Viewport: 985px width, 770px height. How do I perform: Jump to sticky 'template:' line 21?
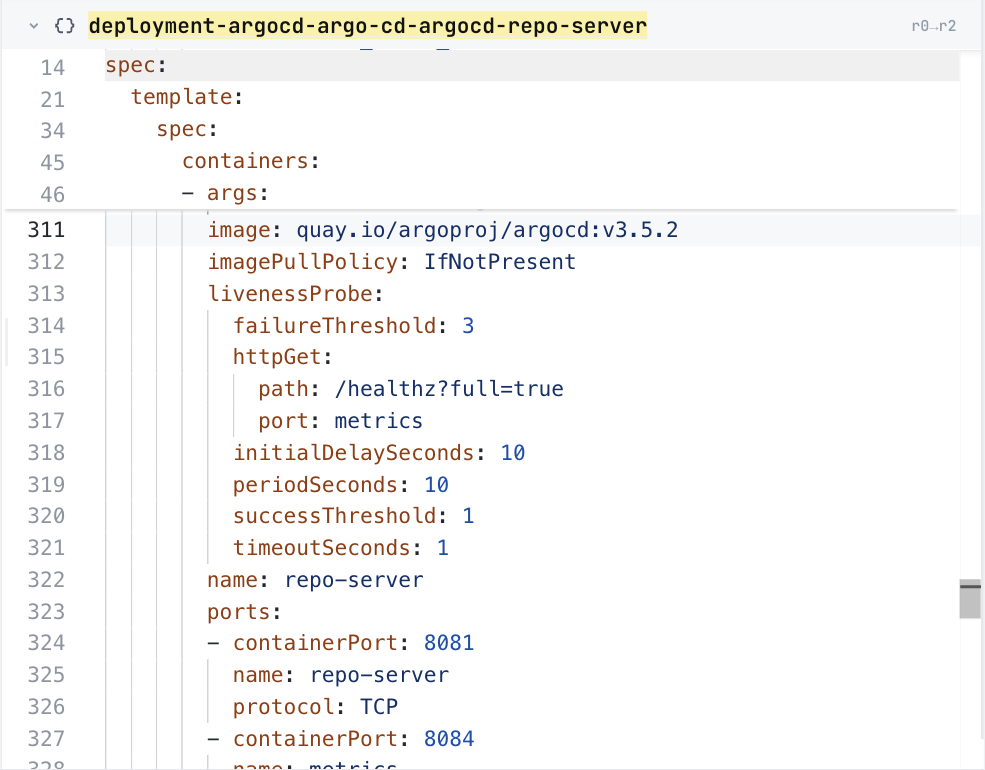point(187,97)
